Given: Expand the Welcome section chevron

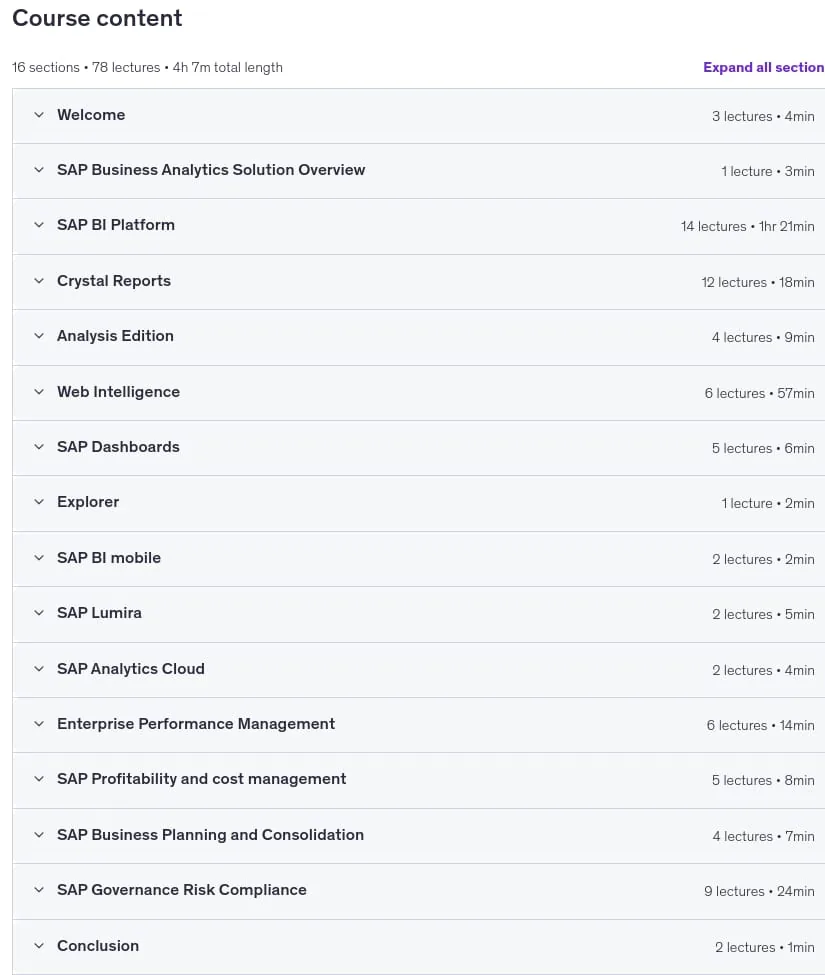Looking at the screenshot, I should 39,115.
